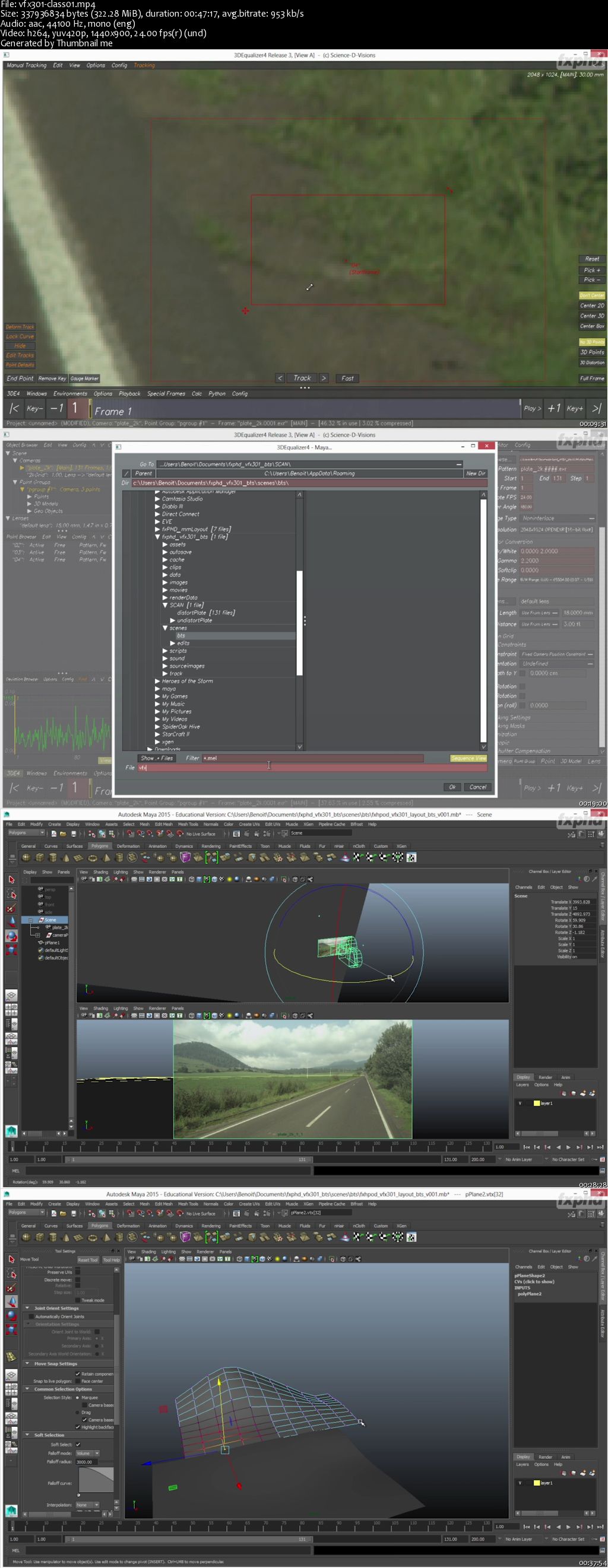Collapse the Joint Orient Settings section

tap(27, 1308)
